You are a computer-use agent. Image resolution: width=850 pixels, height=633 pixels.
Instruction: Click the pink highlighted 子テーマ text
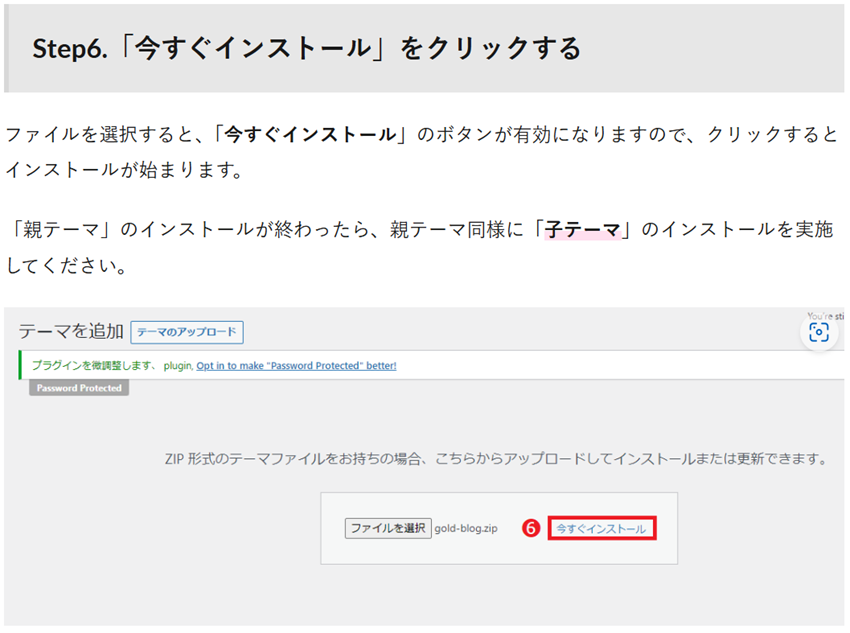[x=582, y=230]
